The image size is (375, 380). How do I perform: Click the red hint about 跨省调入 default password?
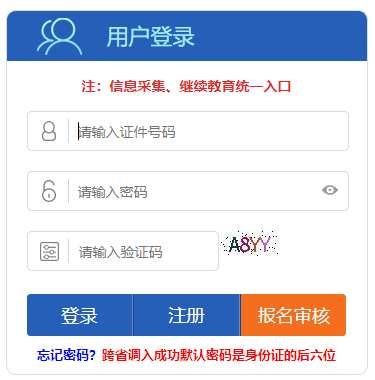219,355
